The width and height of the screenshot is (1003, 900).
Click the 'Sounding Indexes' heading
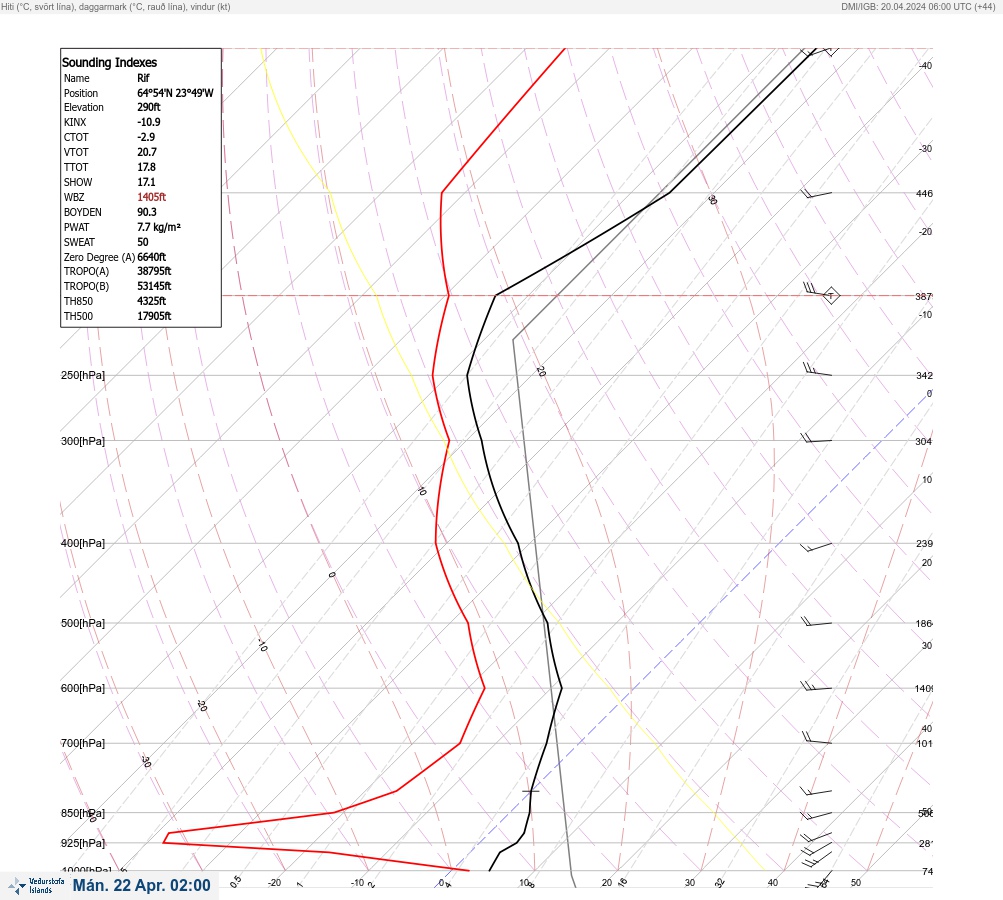coord(109,63)
